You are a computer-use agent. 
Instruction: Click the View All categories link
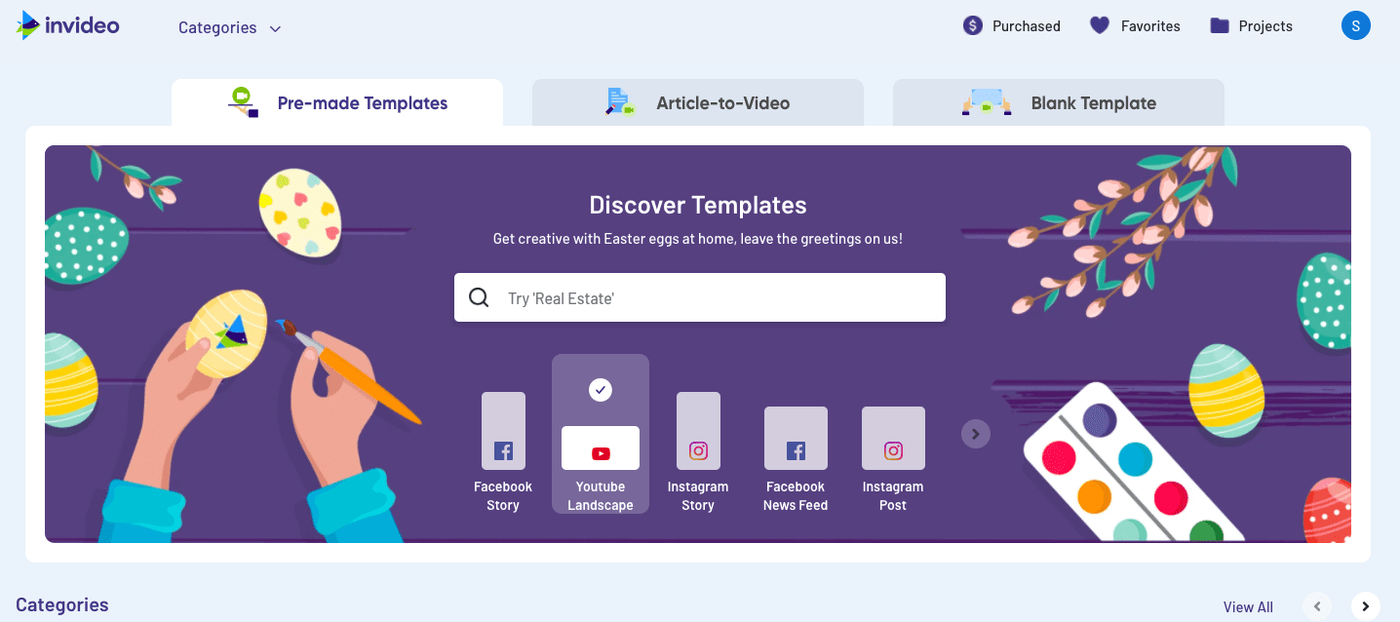[1248, 607]
